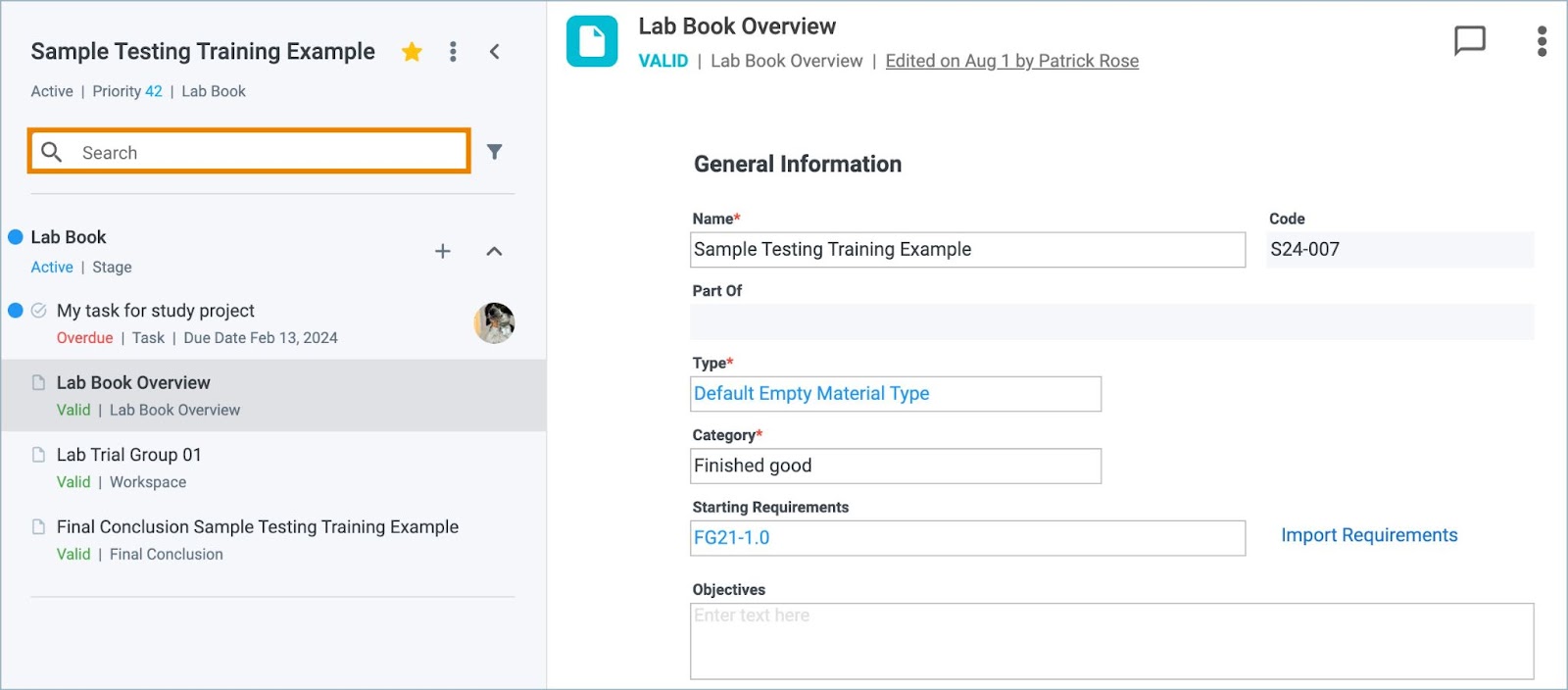Screen dimensions: 1568x690
Task: Click into the Objectives text area
Action: coord(1112,641)
